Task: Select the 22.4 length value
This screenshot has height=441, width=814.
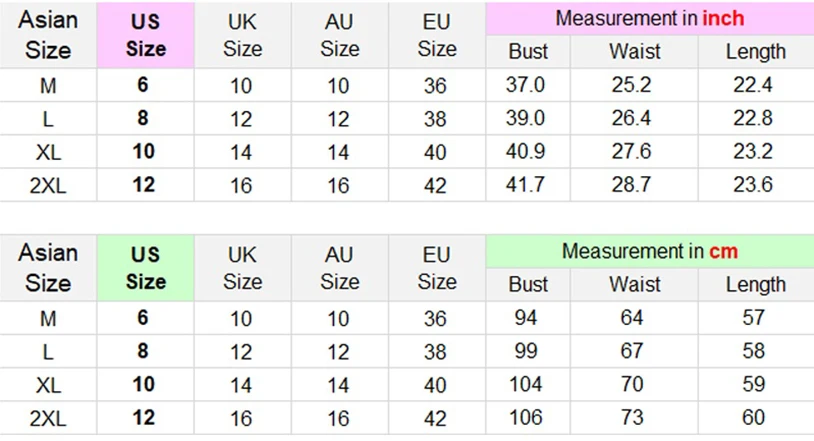Action: 752,85
